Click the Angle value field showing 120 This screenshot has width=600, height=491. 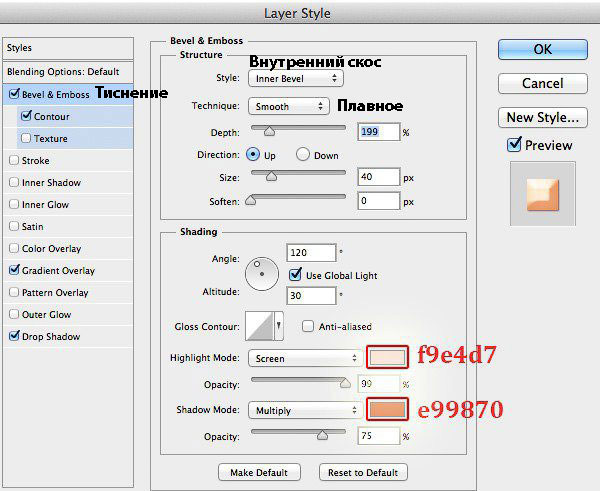tap(311, 253)
